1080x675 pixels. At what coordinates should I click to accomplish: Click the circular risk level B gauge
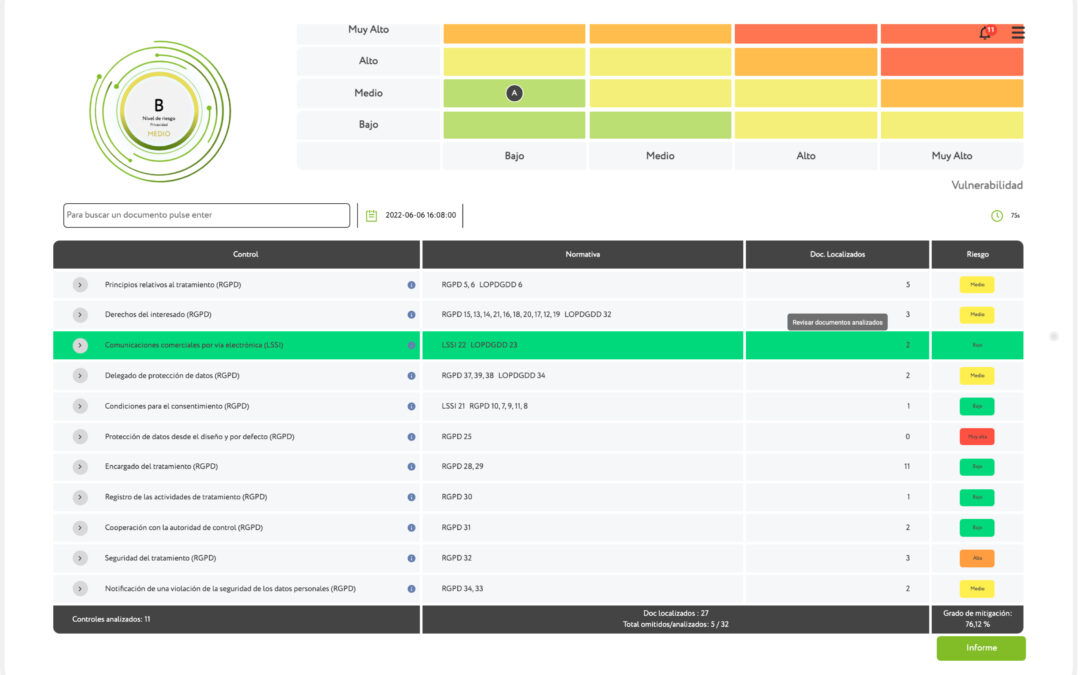159,111
